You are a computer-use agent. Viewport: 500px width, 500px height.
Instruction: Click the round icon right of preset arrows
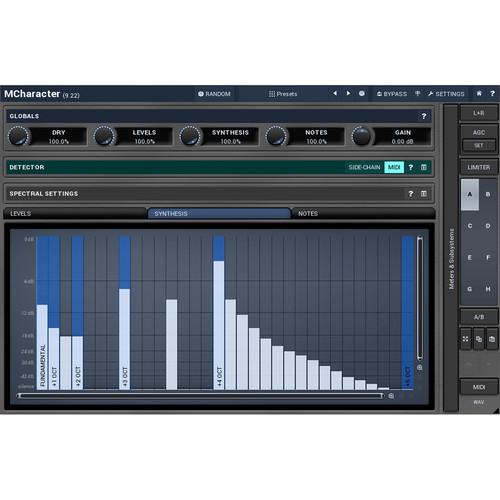click(362, 93)
